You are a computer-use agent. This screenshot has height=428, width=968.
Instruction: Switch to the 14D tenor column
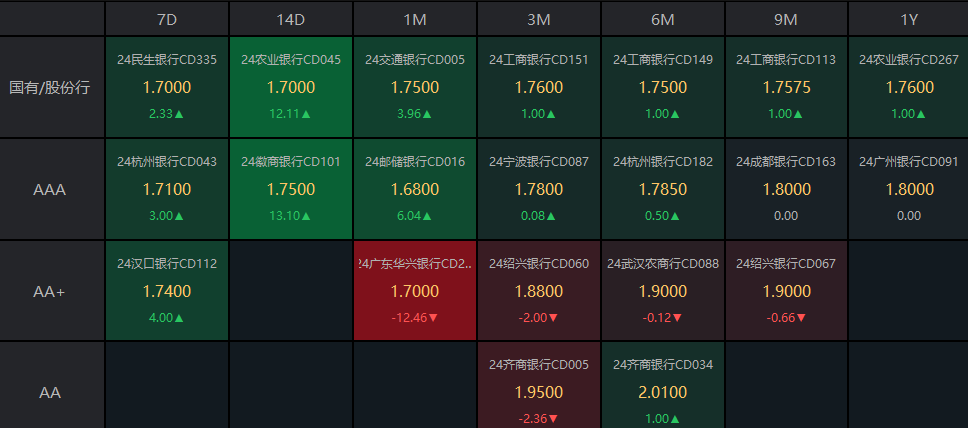pyautogui.click(x=291, y=19)
